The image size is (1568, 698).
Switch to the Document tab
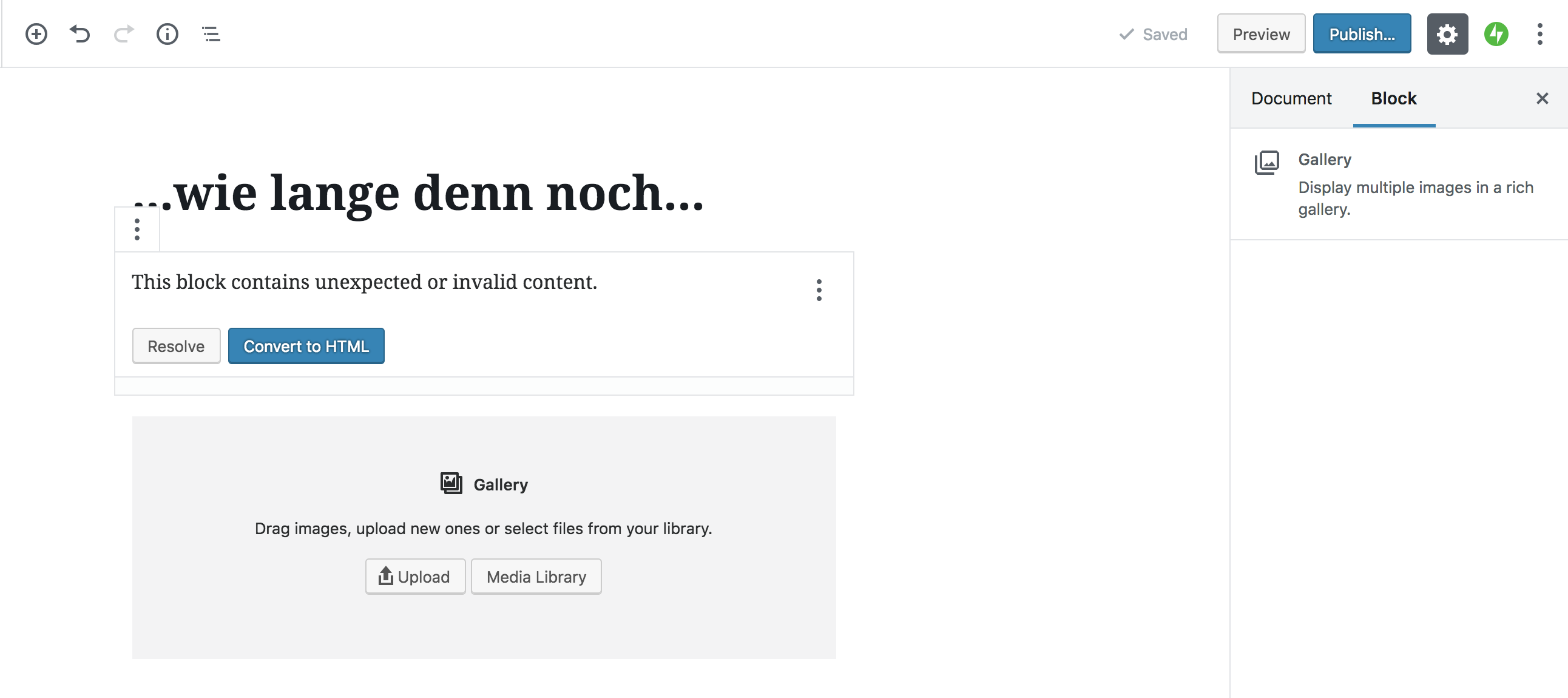coord(1291,99)
